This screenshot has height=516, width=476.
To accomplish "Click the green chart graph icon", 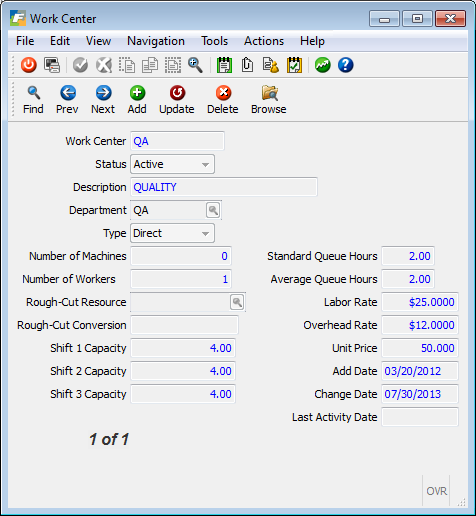I will (322, 65).
